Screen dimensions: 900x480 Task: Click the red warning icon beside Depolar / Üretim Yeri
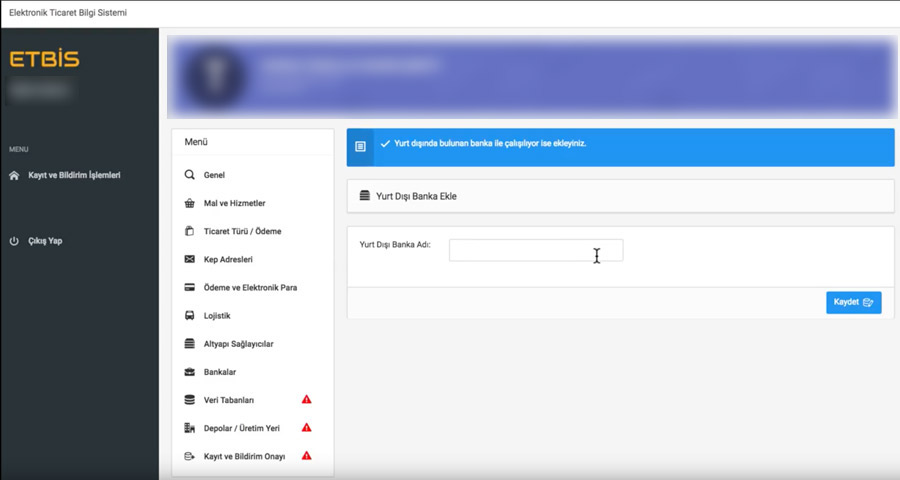pyautogui.click(x=307, y=427)
